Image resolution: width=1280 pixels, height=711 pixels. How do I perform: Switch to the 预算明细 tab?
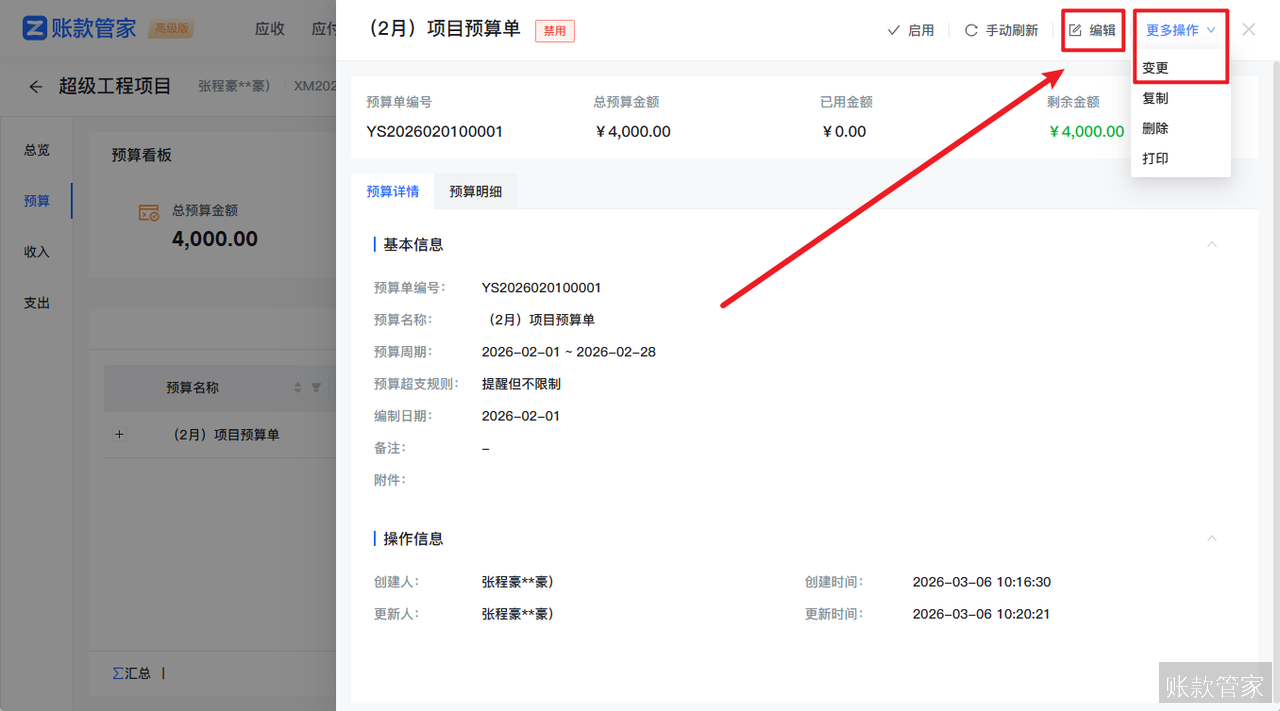(475, 191)
